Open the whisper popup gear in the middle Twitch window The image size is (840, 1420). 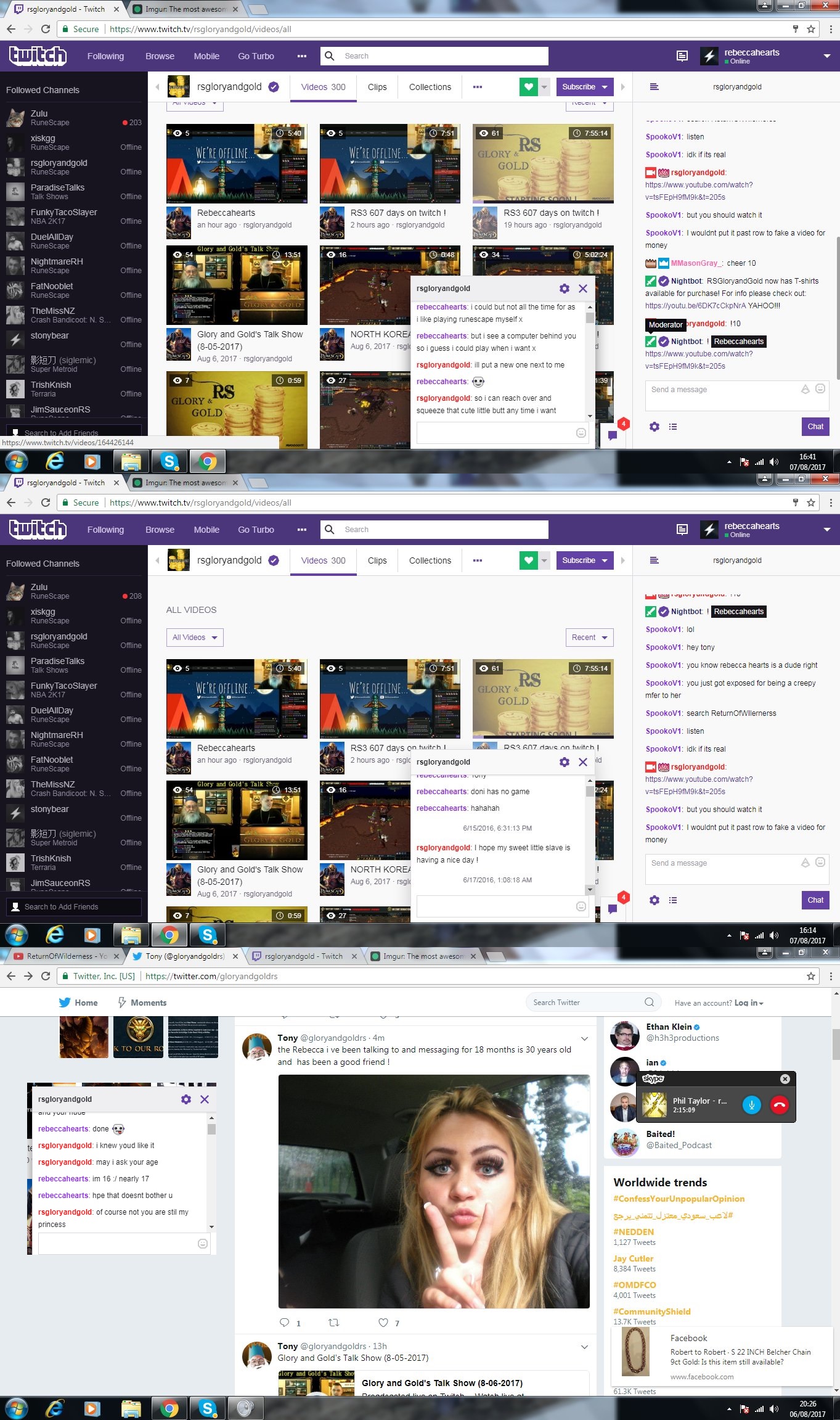pyautogui.click(x=564, y=762)
